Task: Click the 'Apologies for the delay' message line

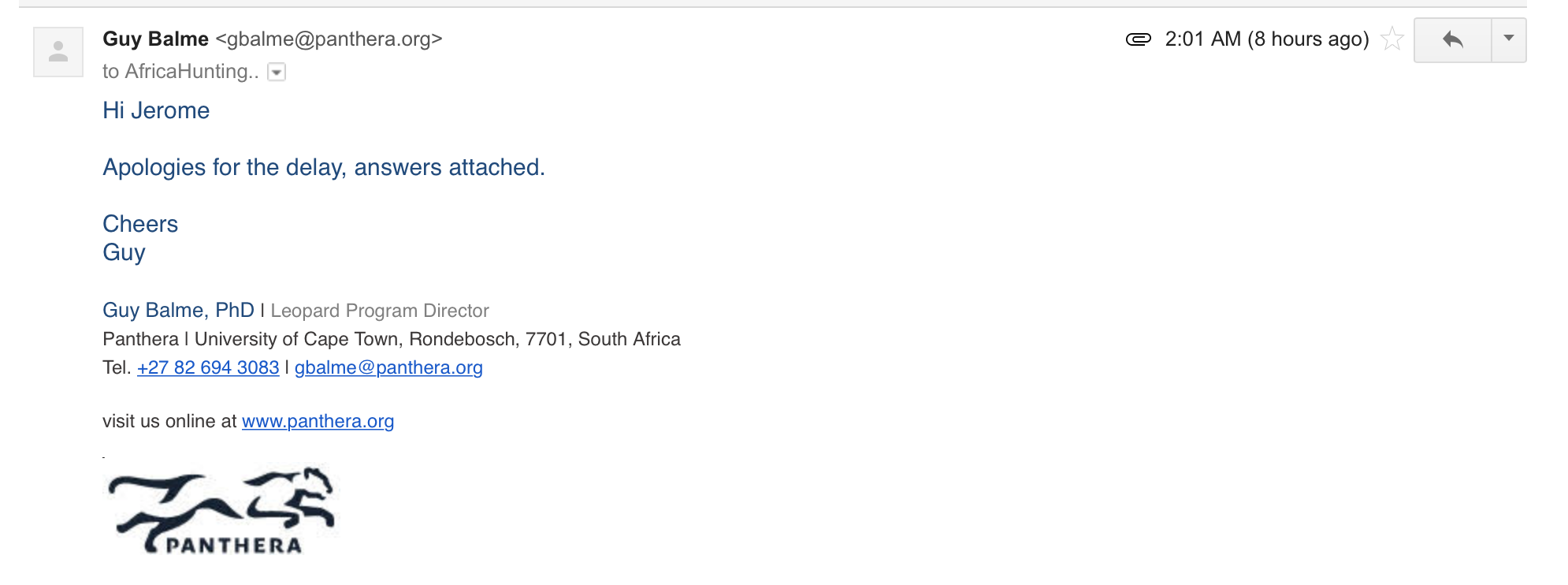Action: pos(324,167)
